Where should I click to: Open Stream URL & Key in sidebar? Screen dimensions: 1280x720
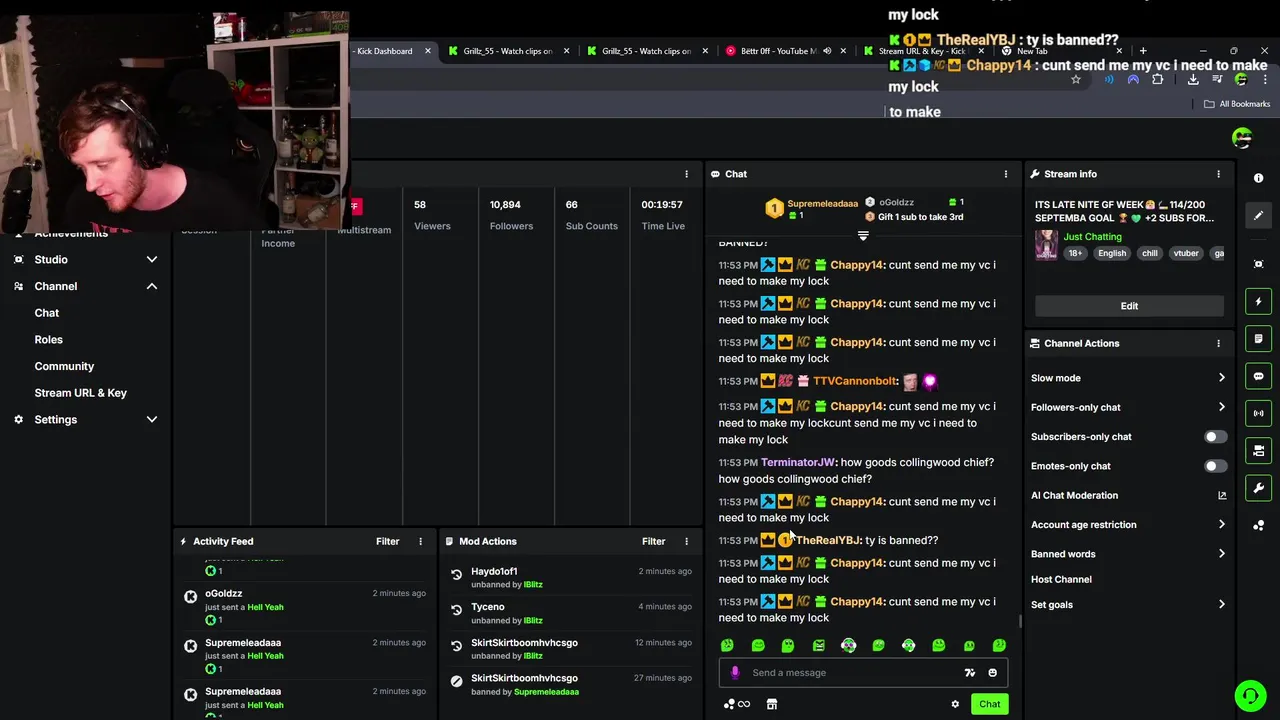pos(81,393)
